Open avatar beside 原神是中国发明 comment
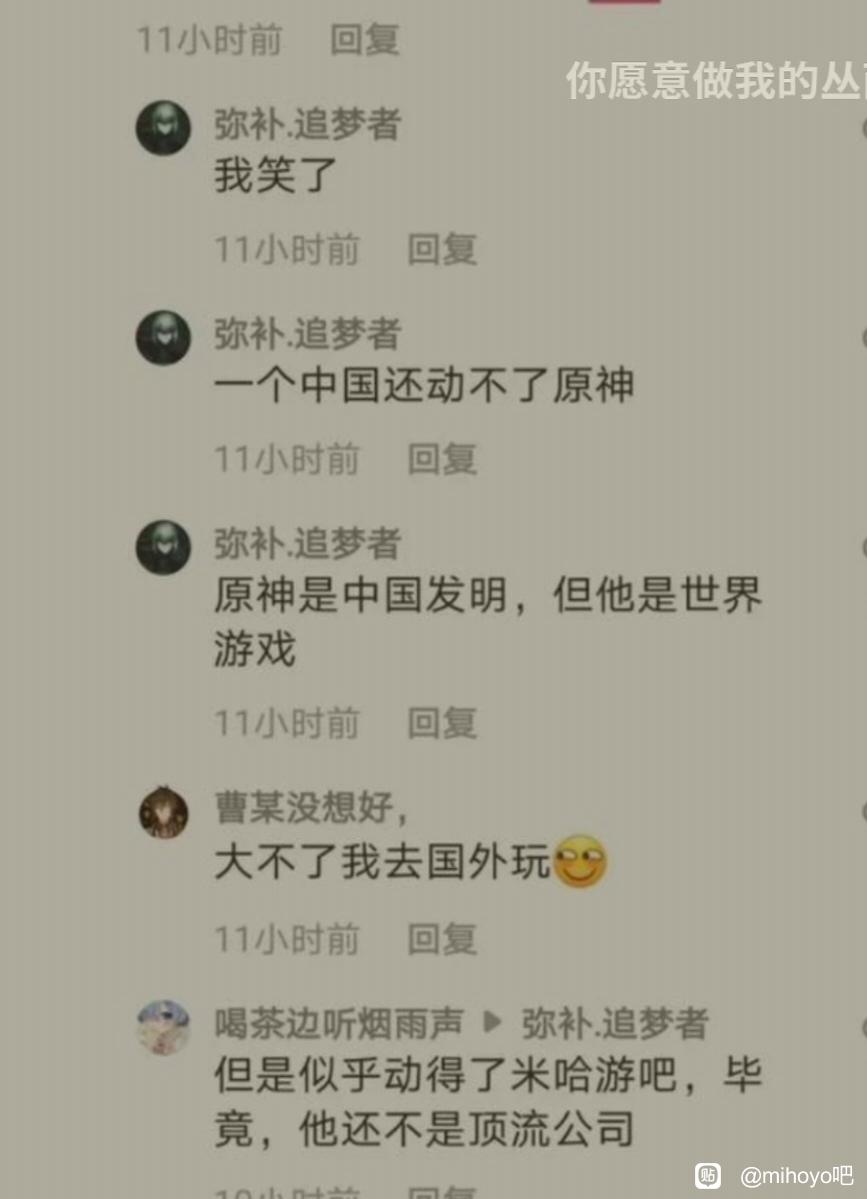867x1199 pixels. click(163, 548)
